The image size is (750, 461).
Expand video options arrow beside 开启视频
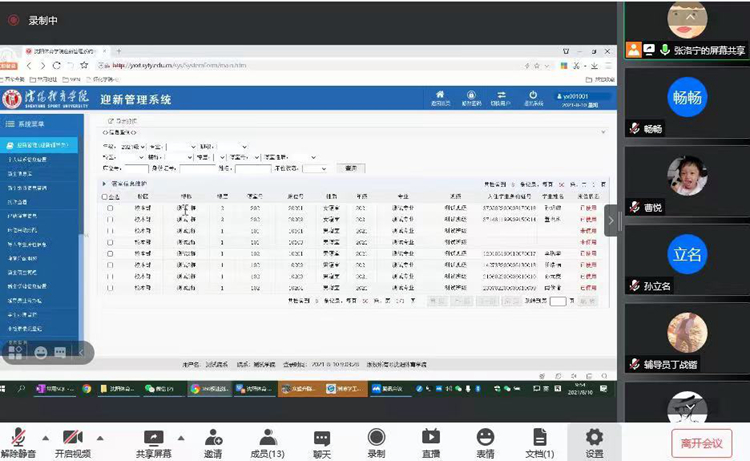point(100,438)
